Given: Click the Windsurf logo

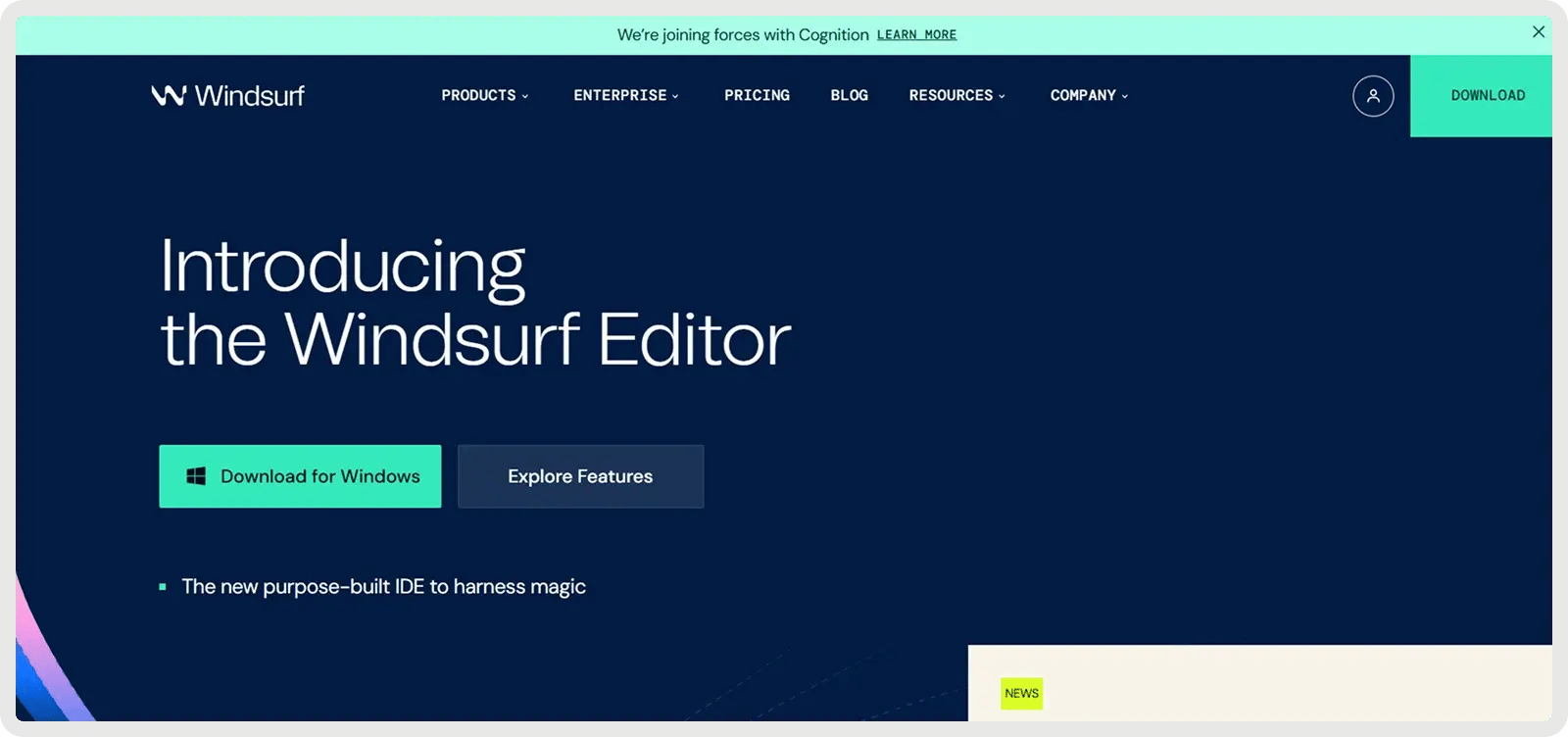Looking at the screenshot, I should (227, 95).
